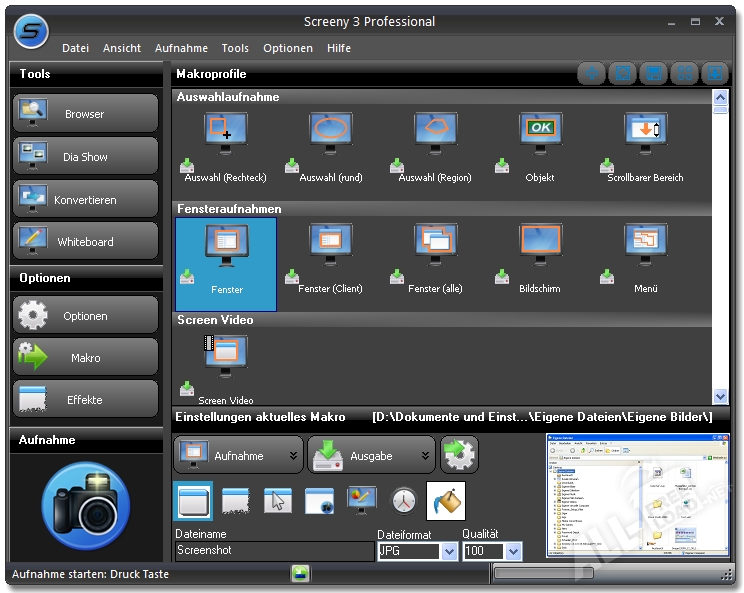
Task: Open the Qualität dropdown showing 100
Action: click(513, 552)
